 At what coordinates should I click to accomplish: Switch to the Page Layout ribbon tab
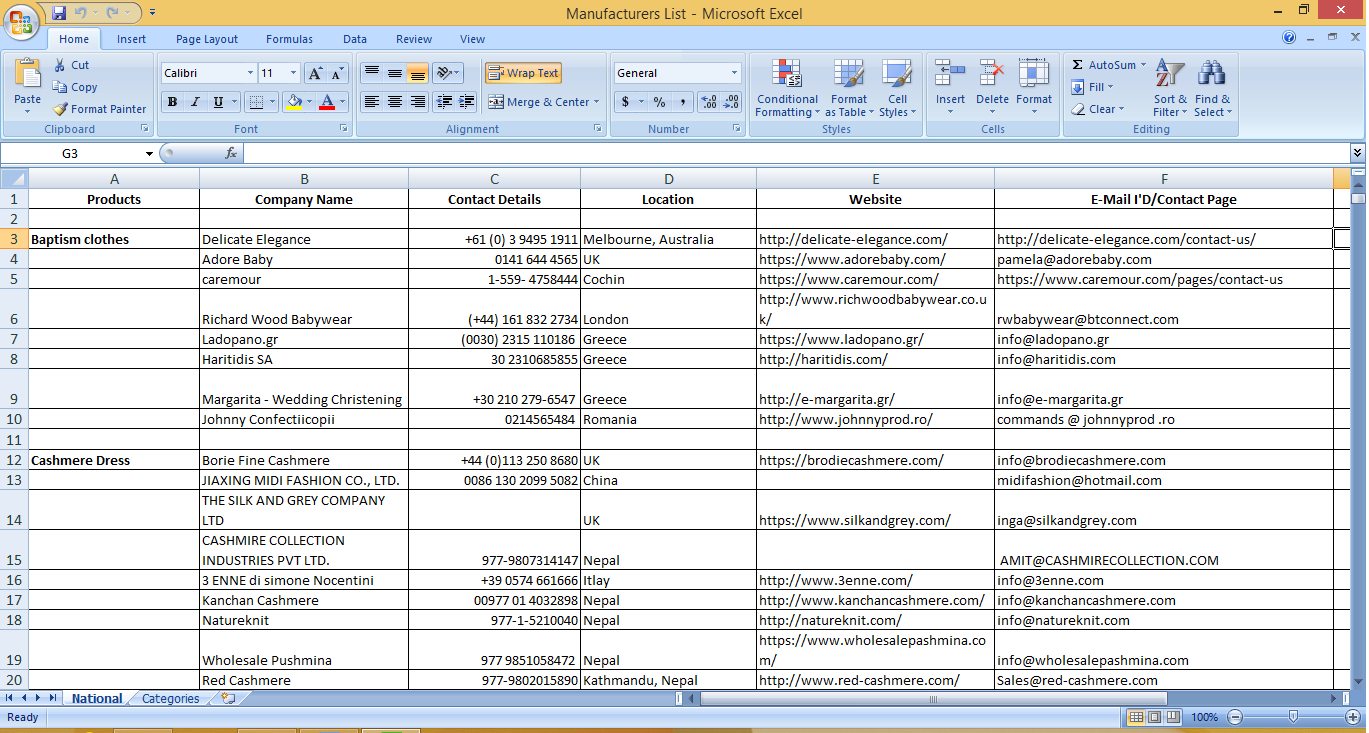207,39
